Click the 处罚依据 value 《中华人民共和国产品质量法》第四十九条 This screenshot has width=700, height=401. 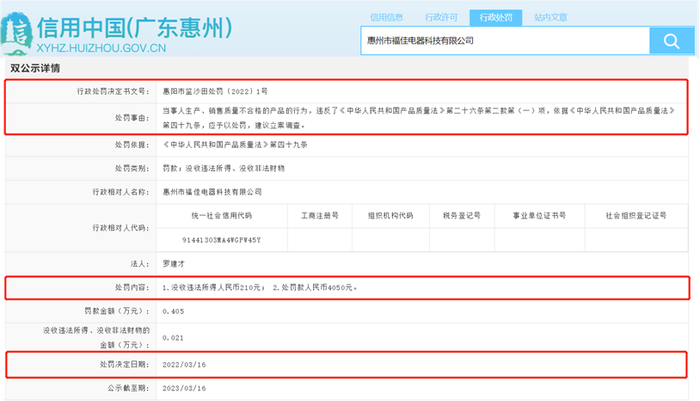[235, 145]
